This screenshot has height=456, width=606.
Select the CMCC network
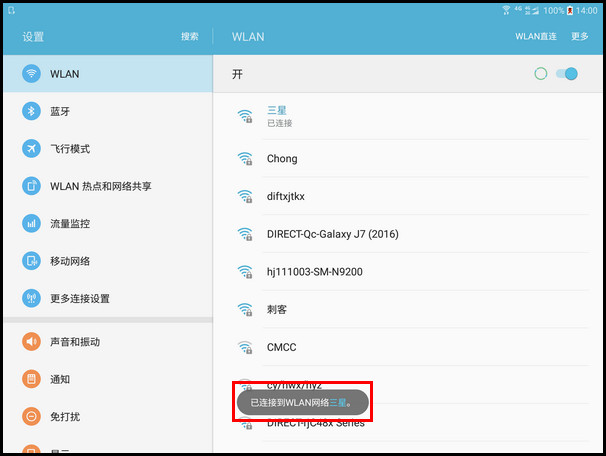tap(408, 347)
